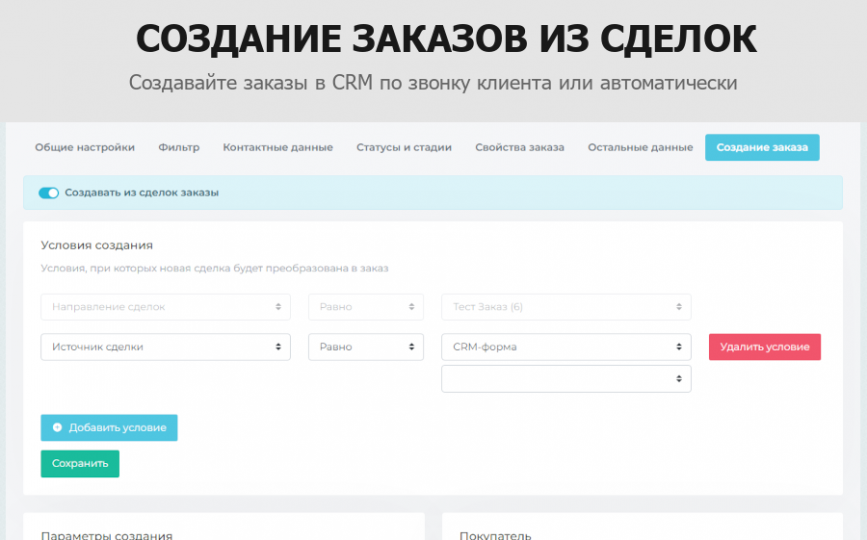Click the Условия создания heading
Viewport: 867px width, 540px height.
coord(97,245)
